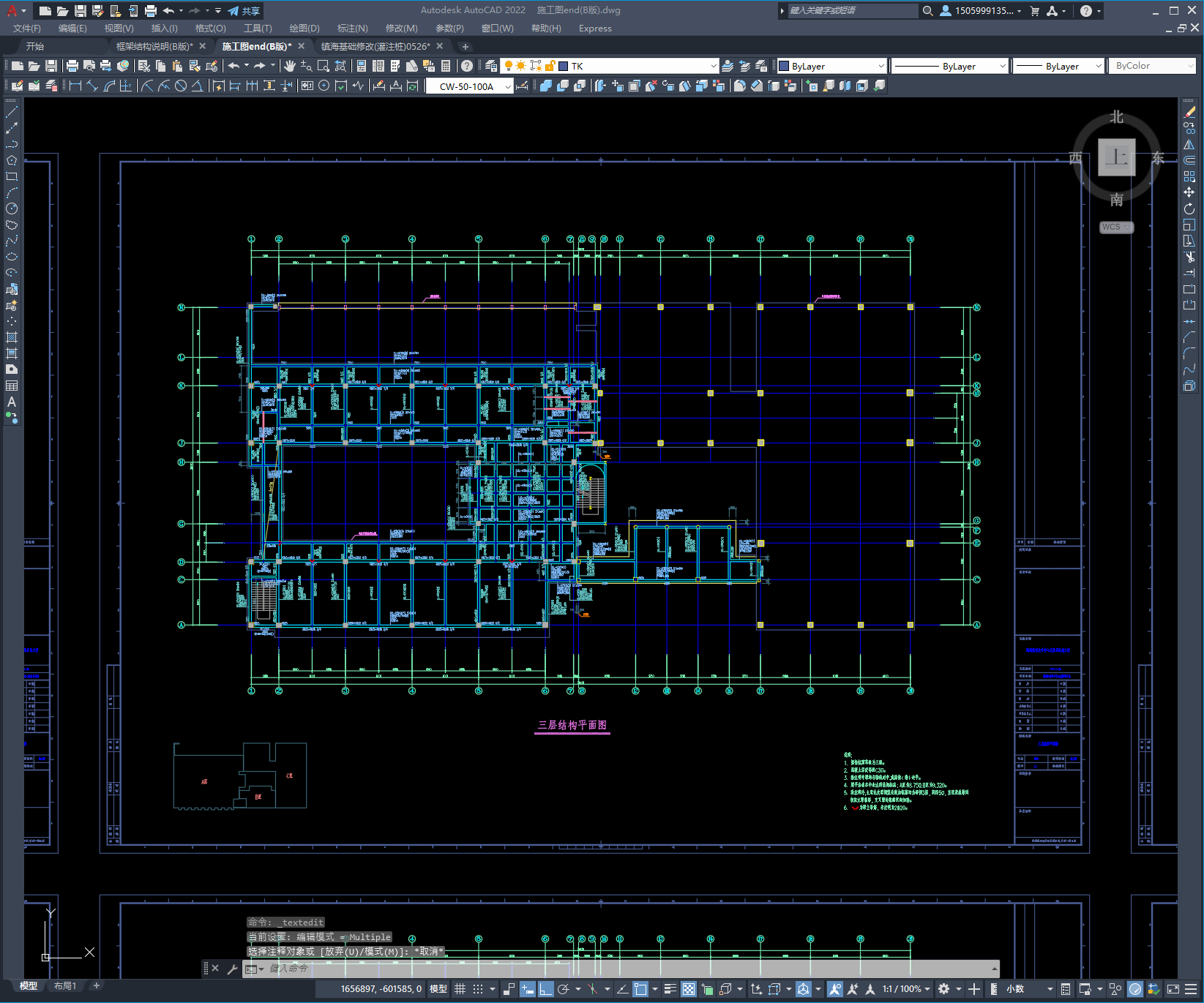Click the layer color swatch next to TK
The height and width of the screenshot is (1003, 1204).
click(564, 66)
